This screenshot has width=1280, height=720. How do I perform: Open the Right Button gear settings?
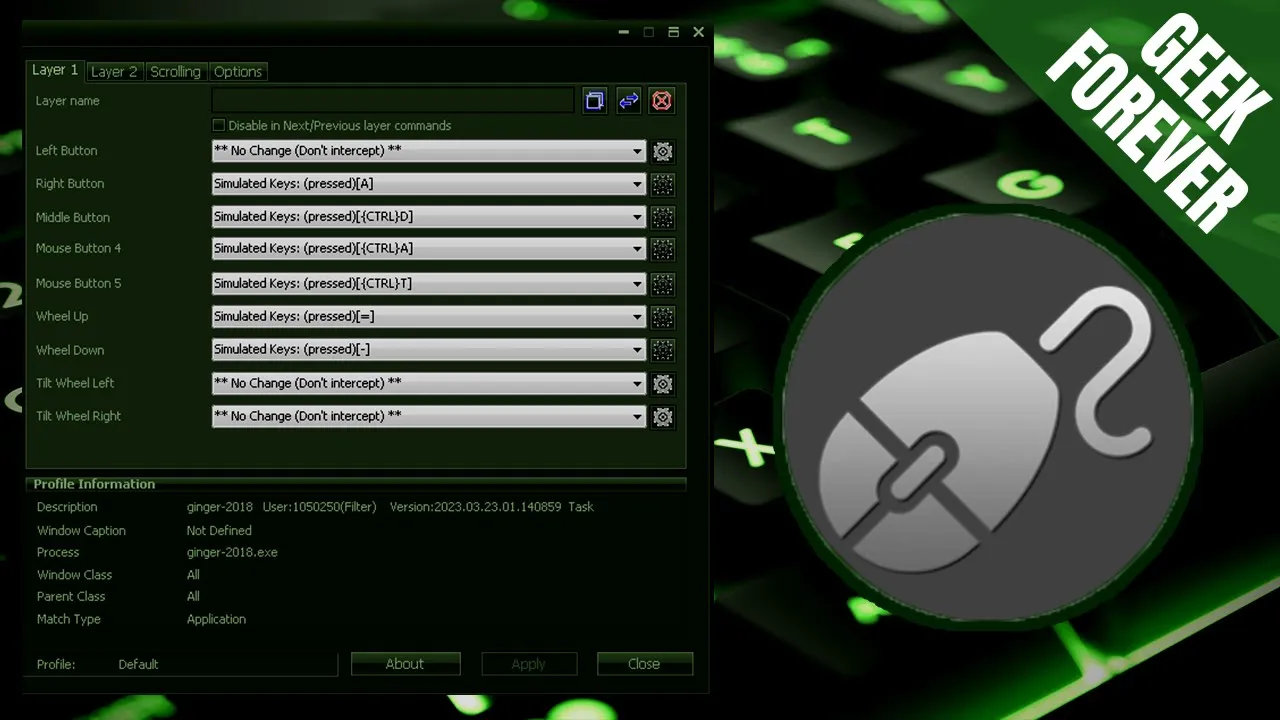coord(663,185)
